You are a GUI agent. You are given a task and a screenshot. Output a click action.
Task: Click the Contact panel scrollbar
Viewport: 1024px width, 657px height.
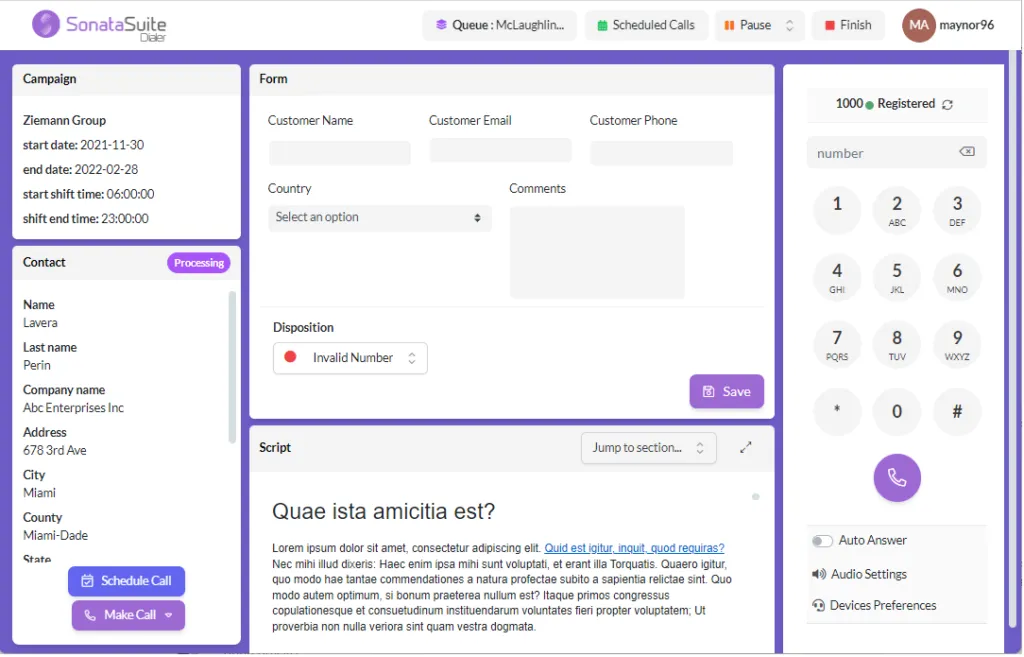click(232, 368)
